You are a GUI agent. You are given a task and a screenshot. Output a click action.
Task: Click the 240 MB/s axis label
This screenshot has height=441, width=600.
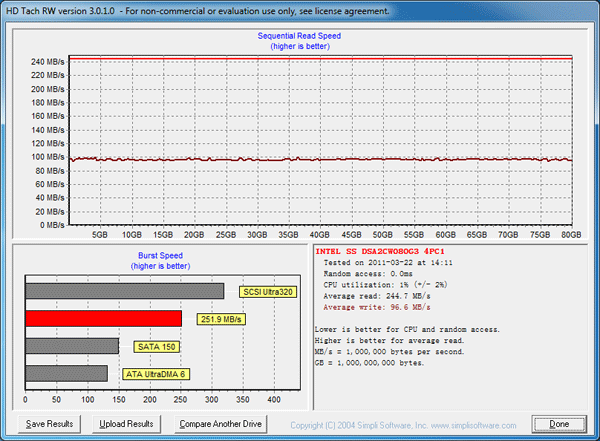pos(46,62)
